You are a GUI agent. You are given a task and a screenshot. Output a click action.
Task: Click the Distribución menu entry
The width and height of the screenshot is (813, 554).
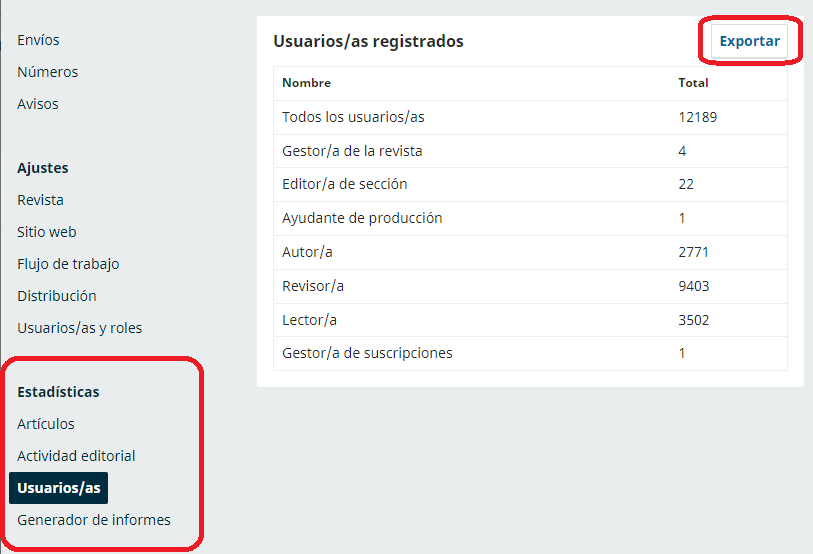tap(57, 296)
